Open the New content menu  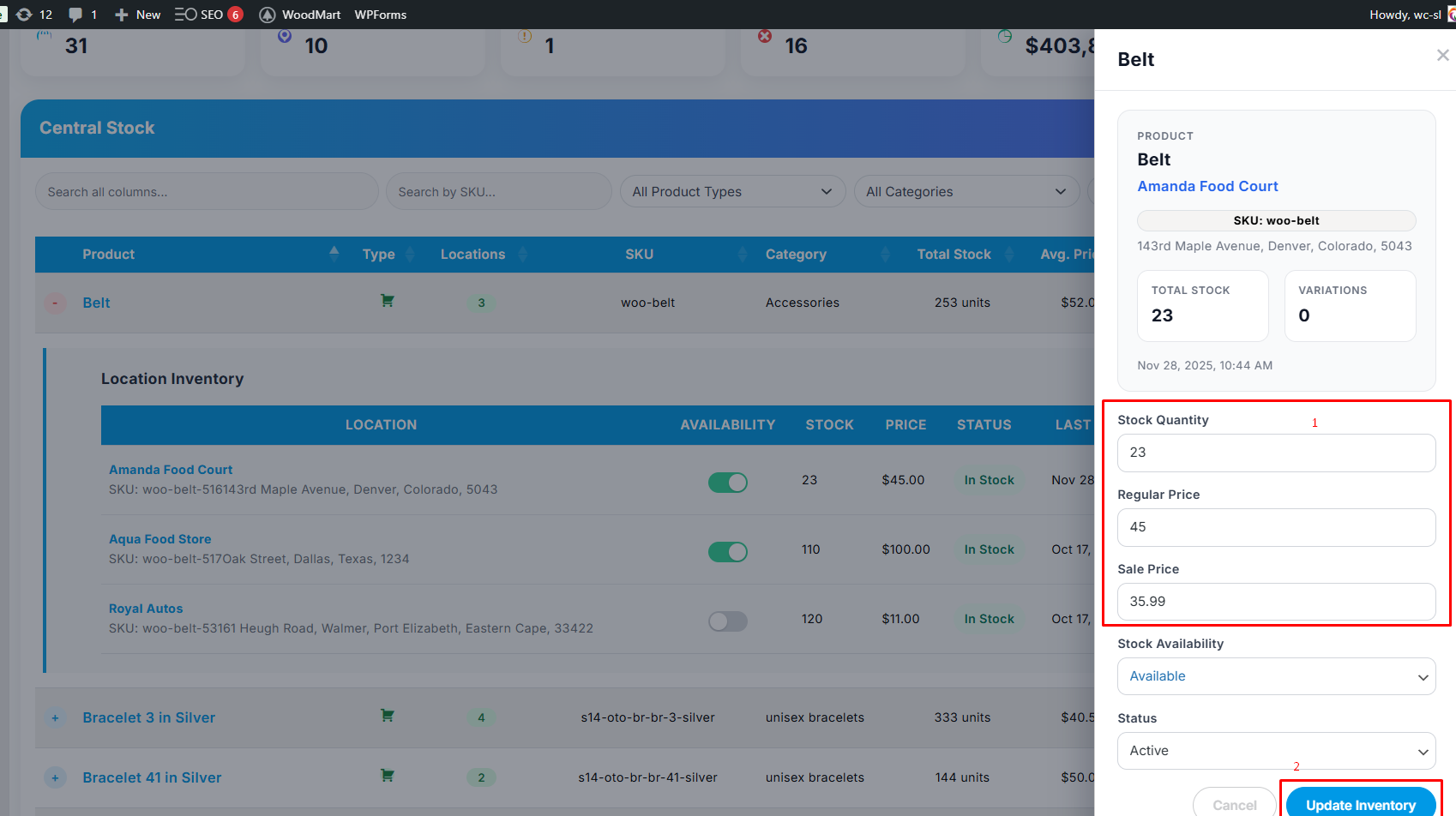point(137,15)
